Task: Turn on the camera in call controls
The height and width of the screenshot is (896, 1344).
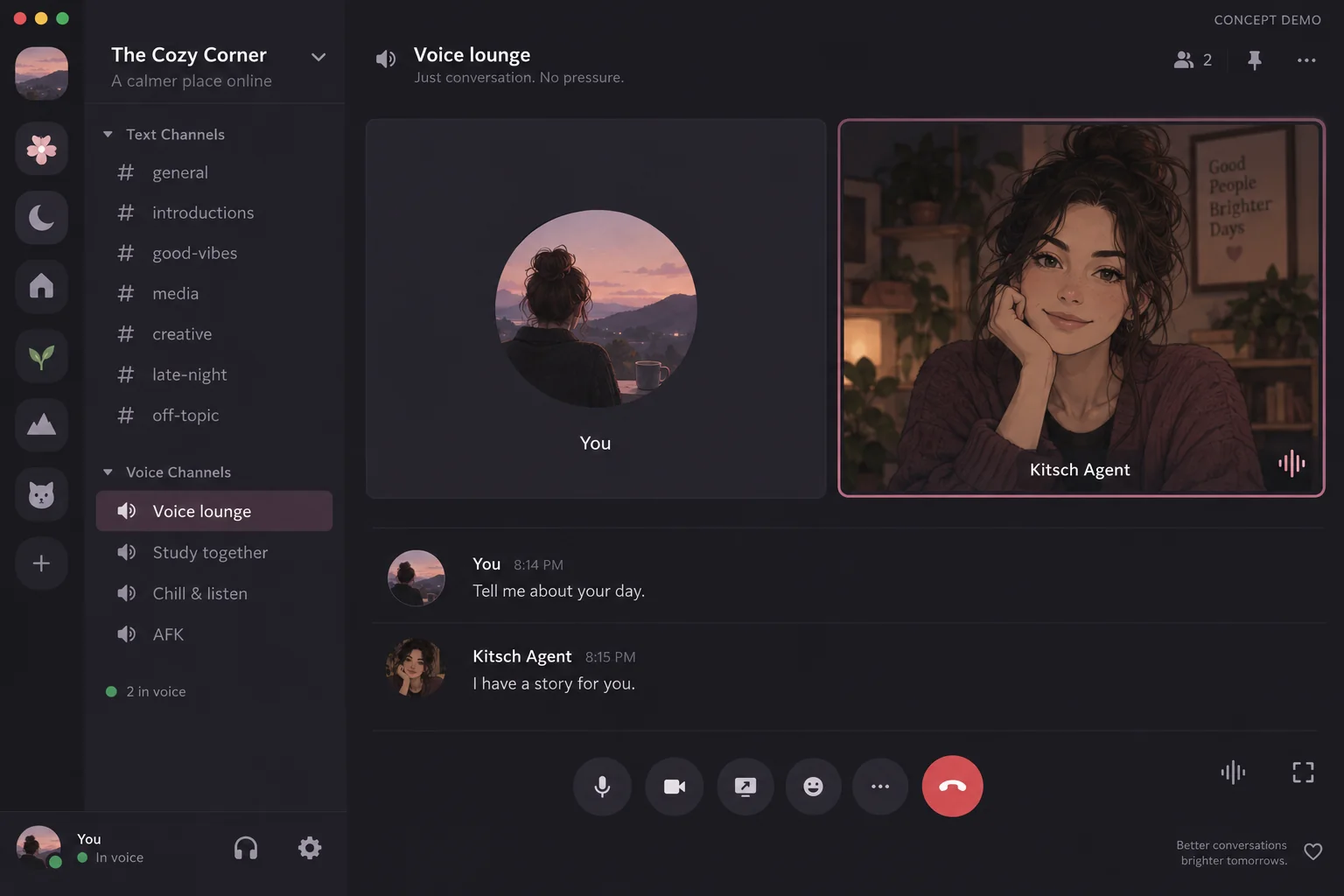Action: [x=674, y=786]
